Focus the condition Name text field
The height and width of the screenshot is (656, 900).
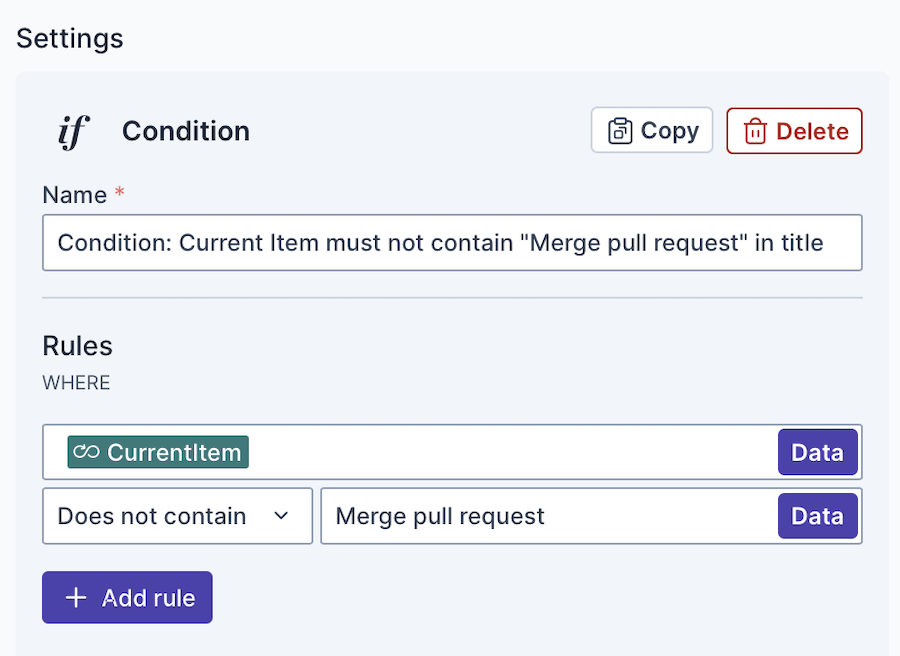coord(451,243)
